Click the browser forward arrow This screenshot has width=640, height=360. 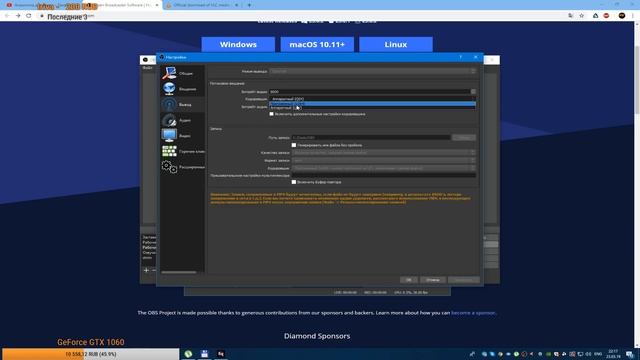point(18,16)
